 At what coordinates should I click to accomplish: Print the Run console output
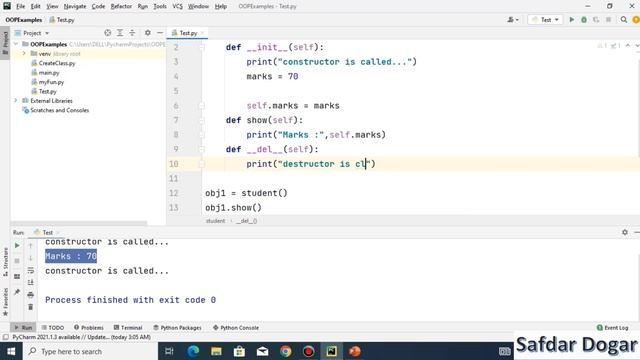coord(31,295)
